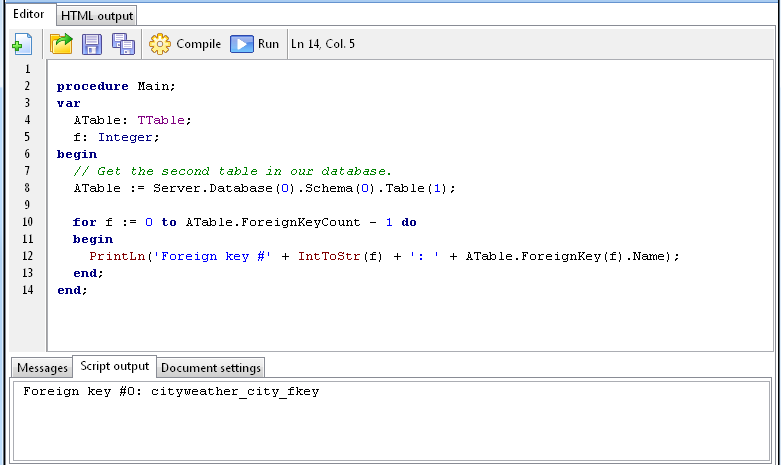781x465 pixels.
Task: Save all documents icon
Action: (x=123, y=44)
